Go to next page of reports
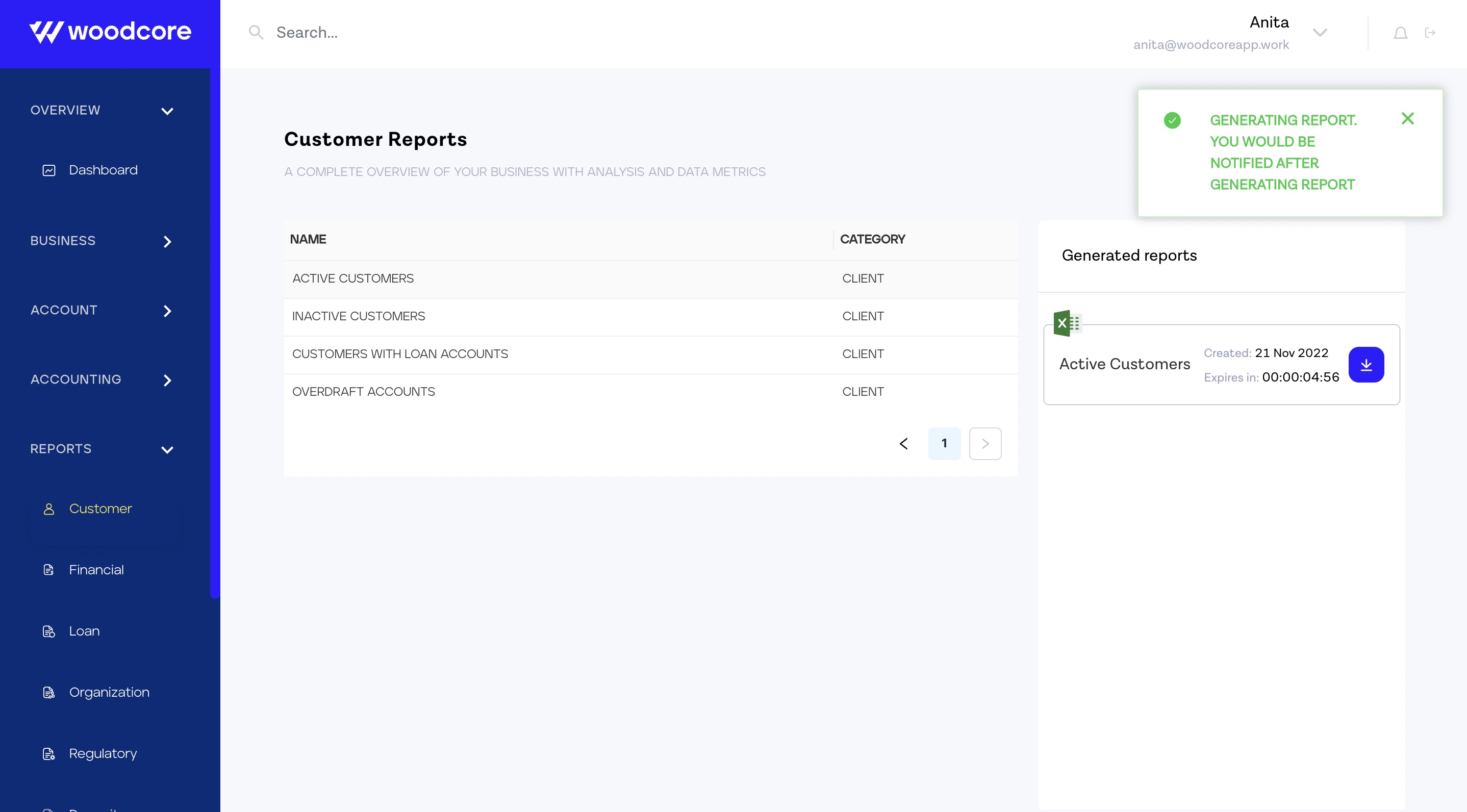 coord(984,444)
